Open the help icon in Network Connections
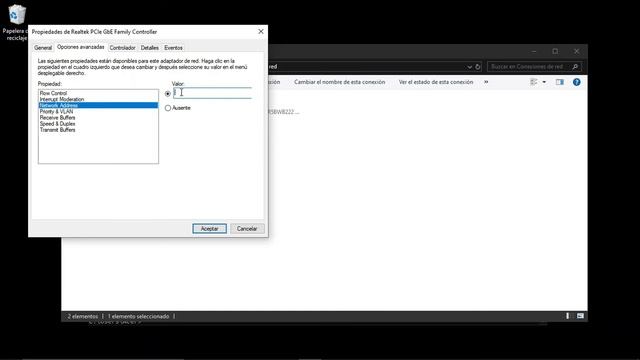The width and height of the screenshot is (640, 360). [576, 82]
